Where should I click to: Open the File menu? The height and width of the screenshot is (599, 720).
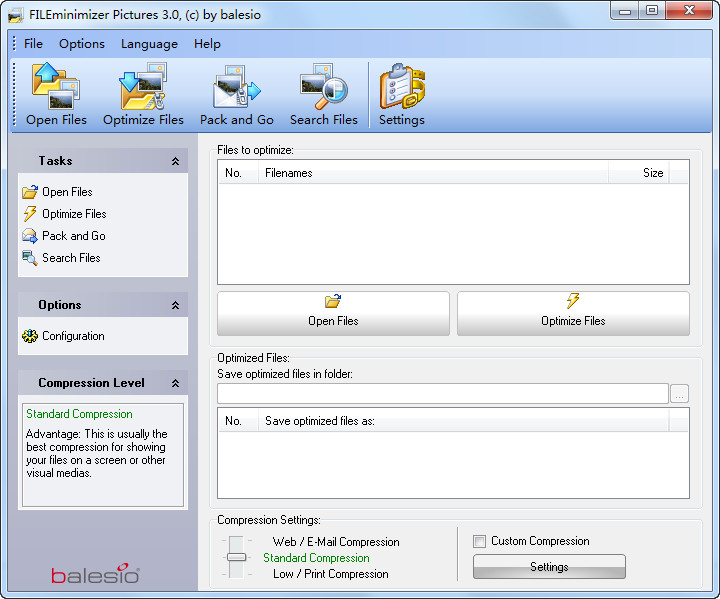pos(33,44)
